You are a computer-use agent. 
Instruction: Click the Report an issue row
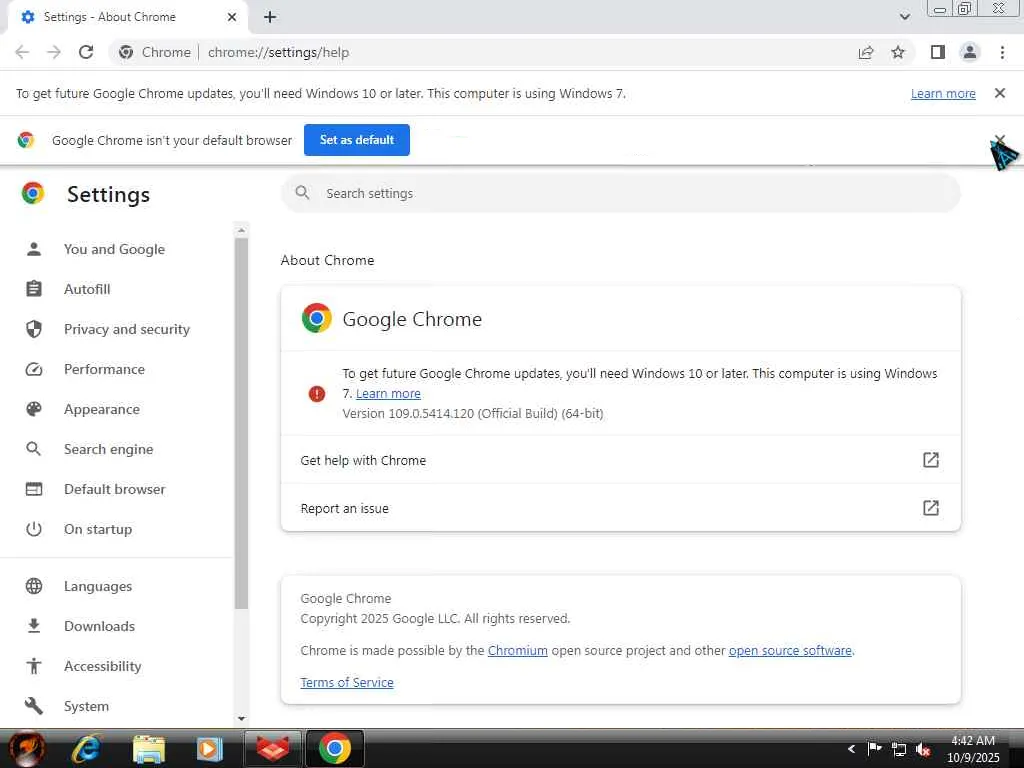pos(620,508)
